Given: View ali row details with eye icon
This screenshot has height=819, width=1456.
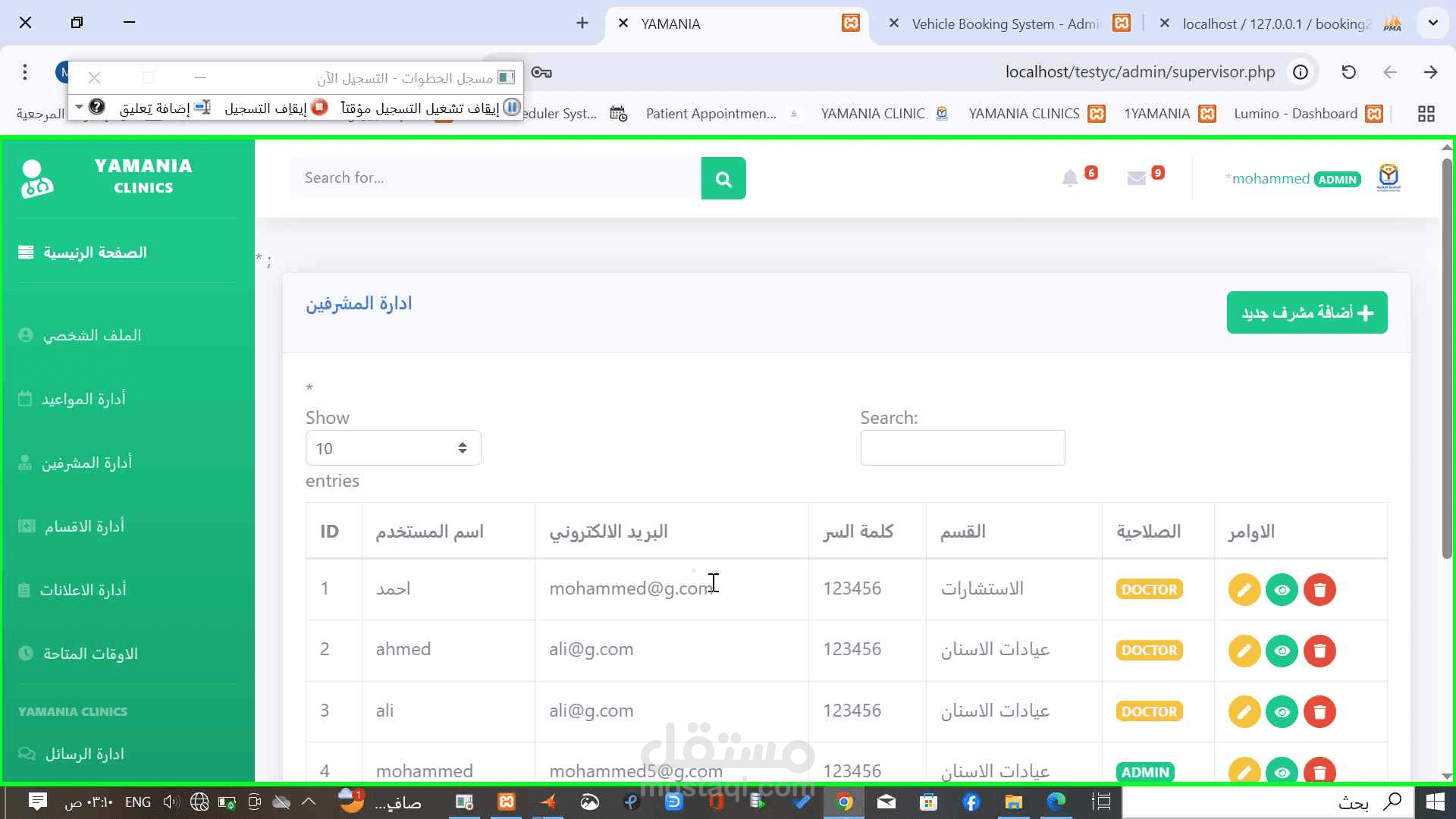Looking at the screenshot, I should tap(1282, 712).
